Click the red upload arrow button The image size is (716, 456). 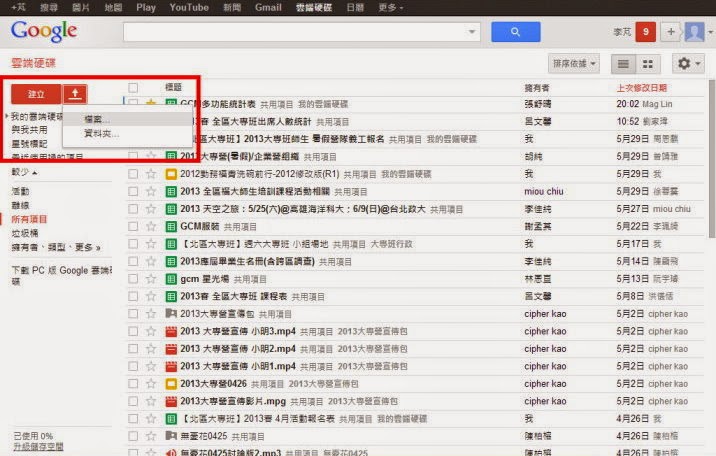tap(75, 94)
